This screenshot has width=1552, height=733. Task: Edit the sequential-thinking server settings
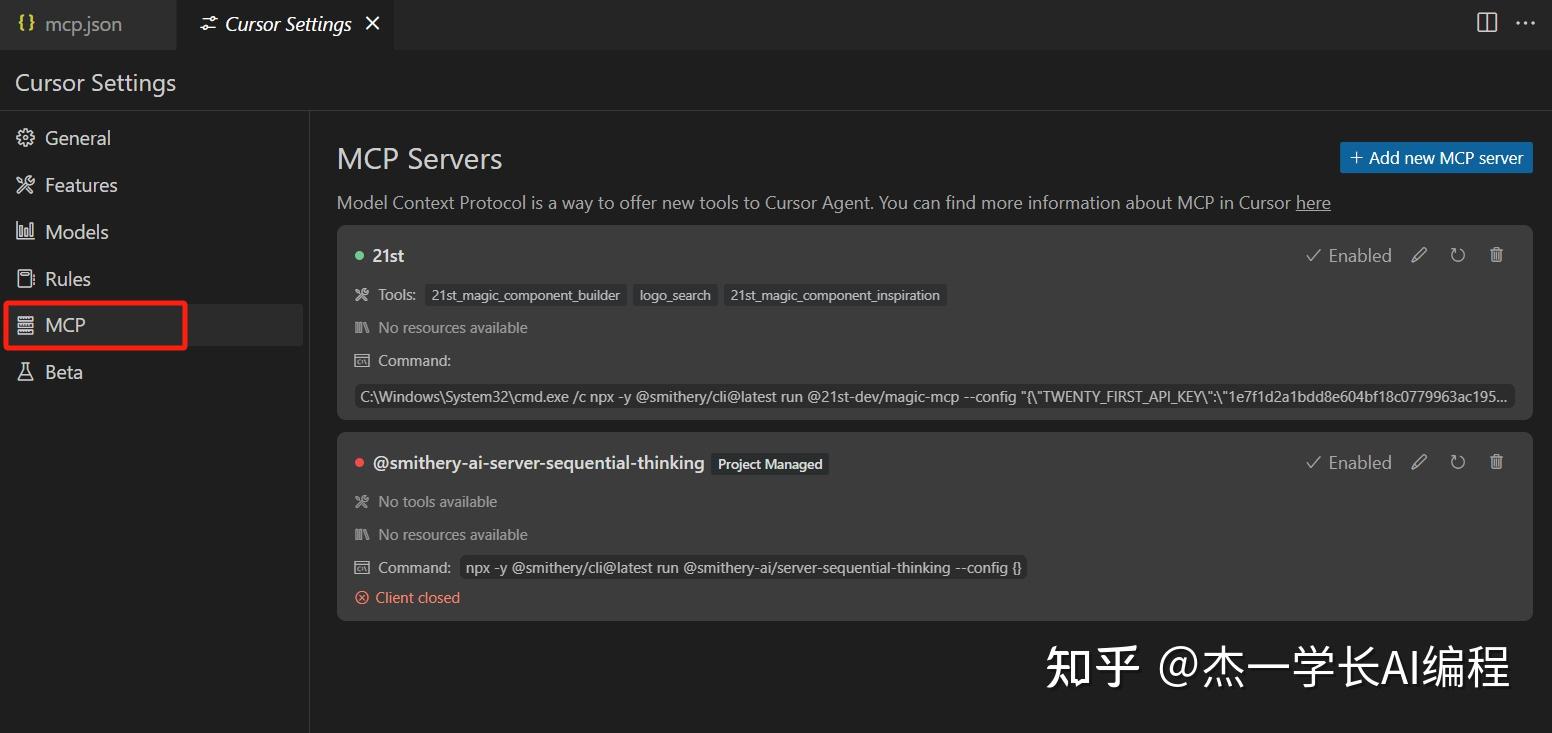point(1419,462)
